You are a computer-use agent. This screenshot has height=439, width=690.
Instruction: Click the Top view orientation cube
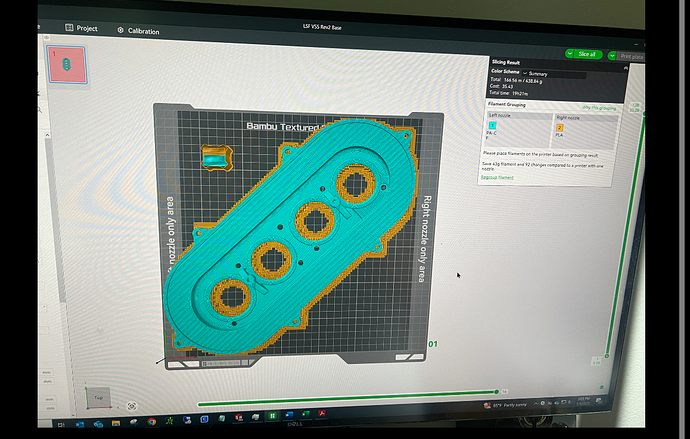tap(98, 397)
